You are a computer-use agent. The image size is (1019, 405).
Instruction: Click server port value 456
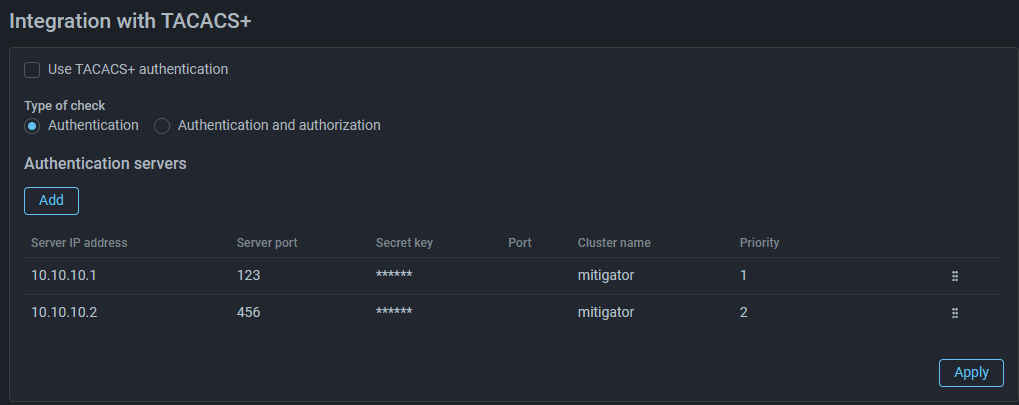pos(248,312)
